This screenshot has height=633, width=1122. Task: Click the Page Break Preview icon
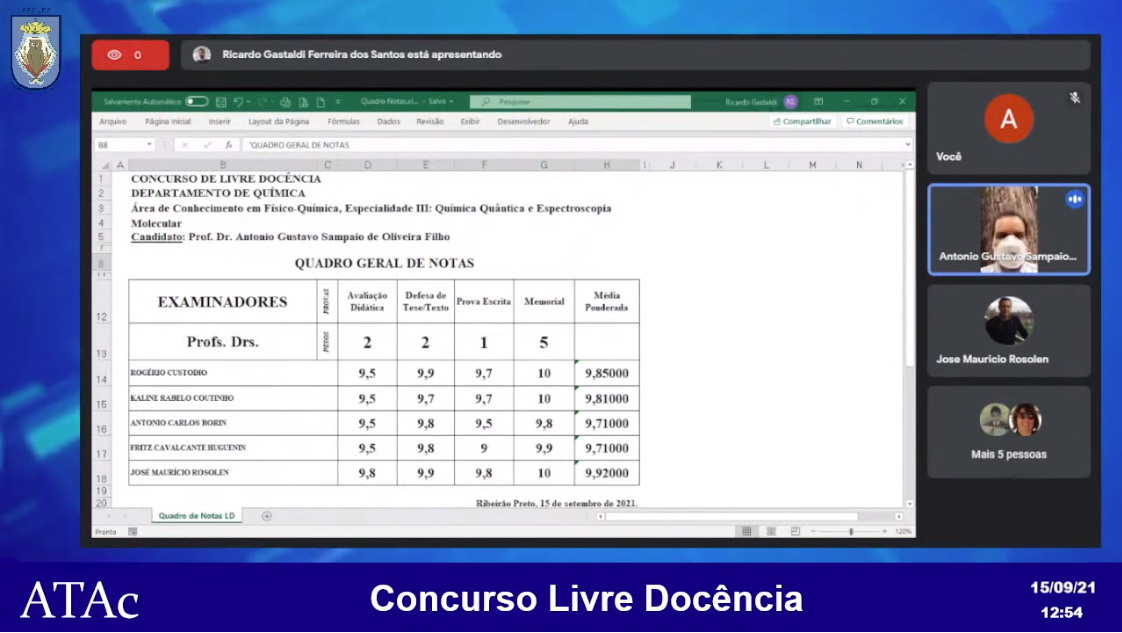(795, 531)
